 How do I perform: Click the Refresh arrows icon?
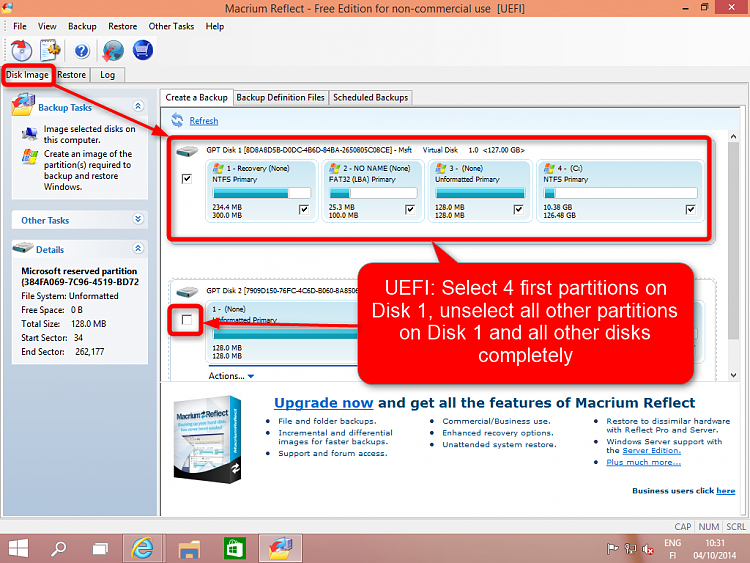click(x=177, y=120)
